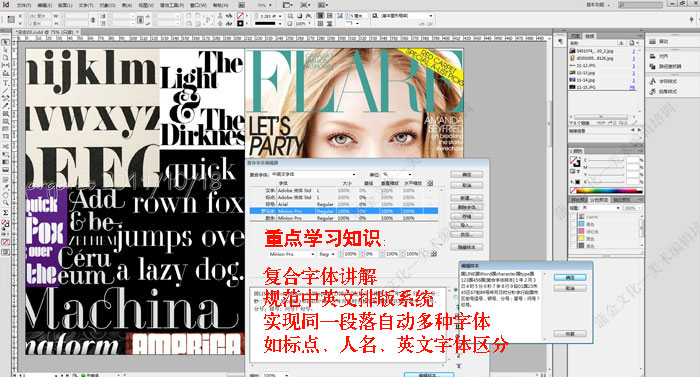Click the 隐藏样本 button

click(x=466, y=247)
